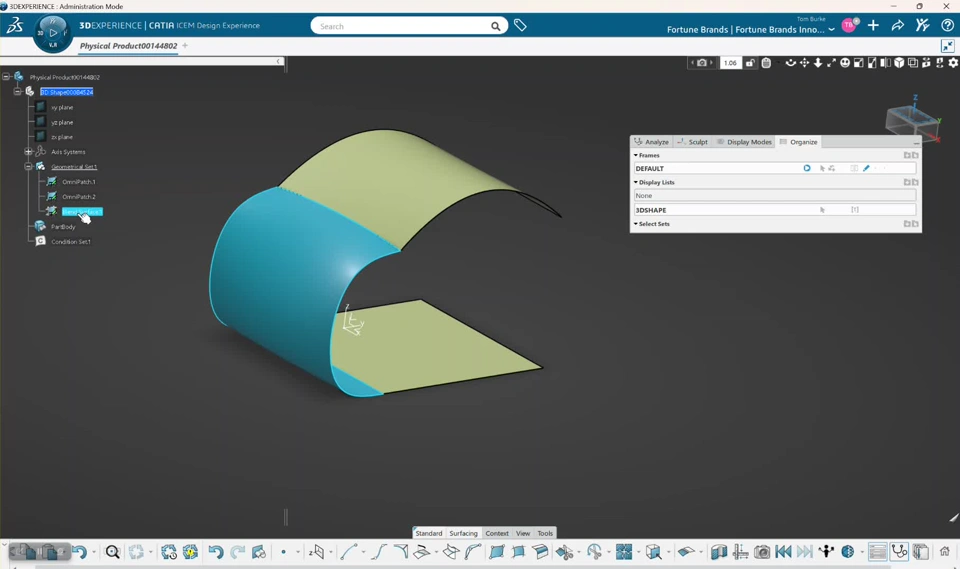The image size is (960, 569).
Task: Click the fit-all diagonal arrows icon
Action: (x=831, y=63)
